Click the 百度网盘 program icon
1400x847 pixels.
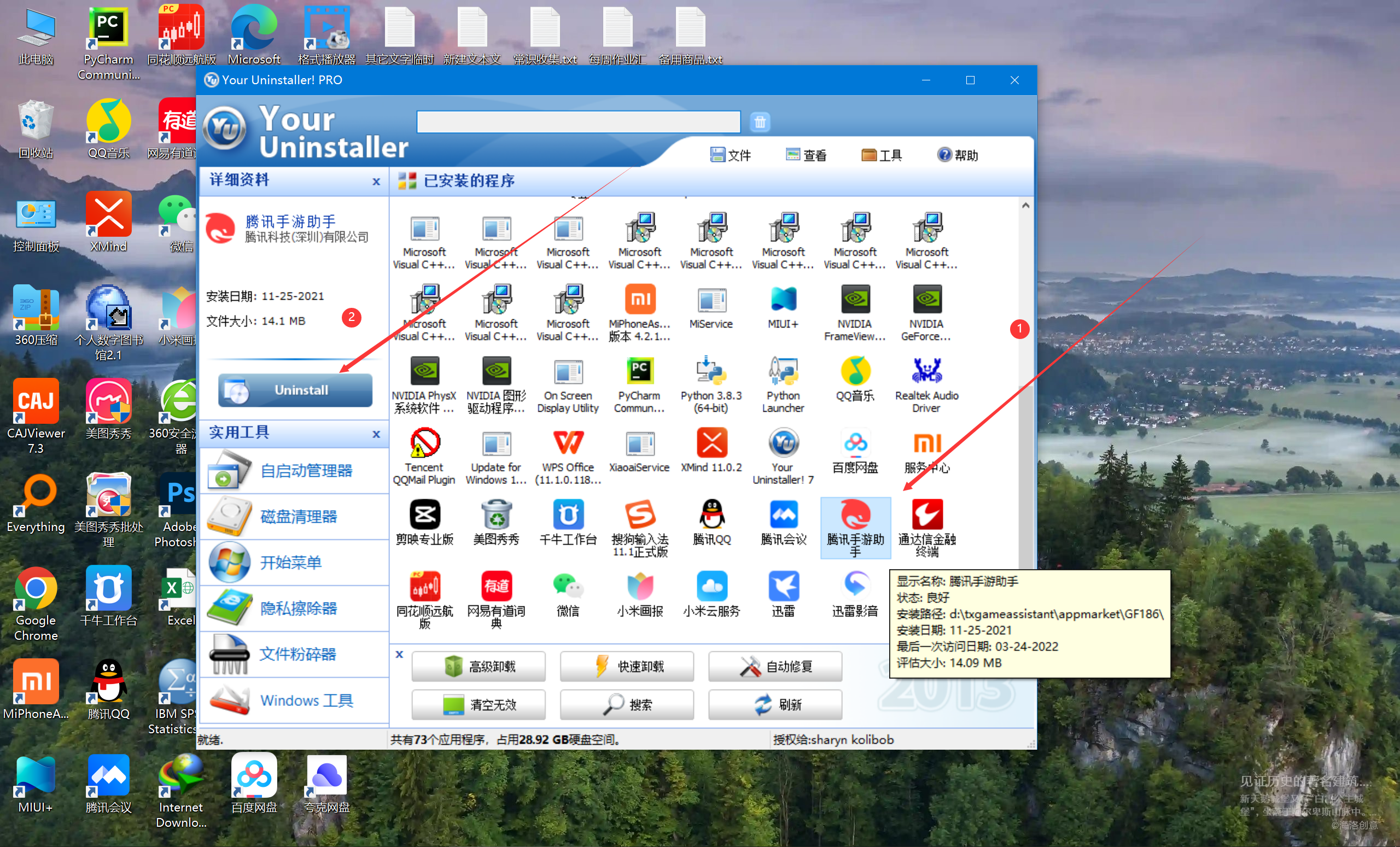[x=855, y=443]
